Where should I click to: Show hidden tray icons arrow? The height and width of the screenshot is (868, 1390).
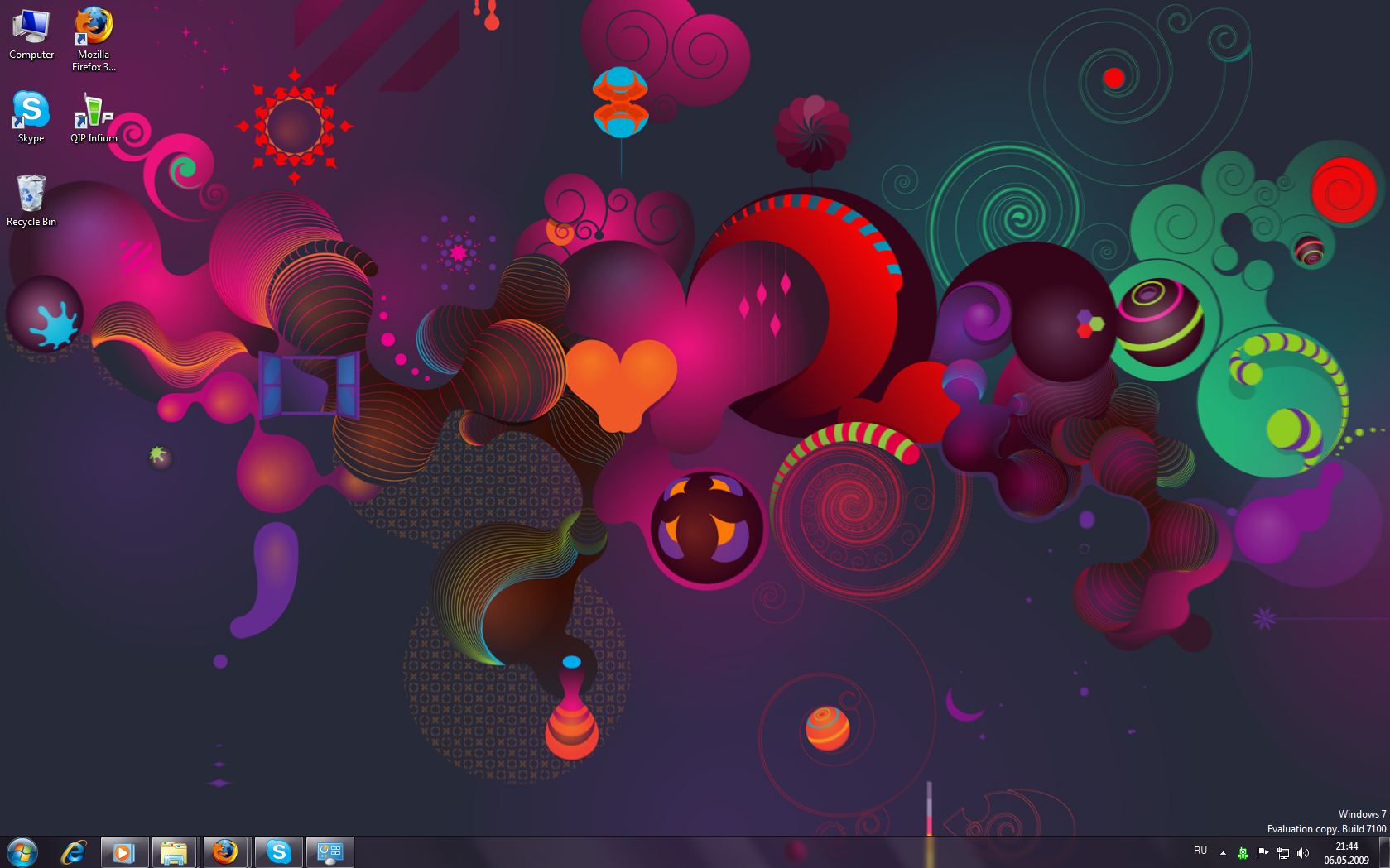pos(1224,852)
